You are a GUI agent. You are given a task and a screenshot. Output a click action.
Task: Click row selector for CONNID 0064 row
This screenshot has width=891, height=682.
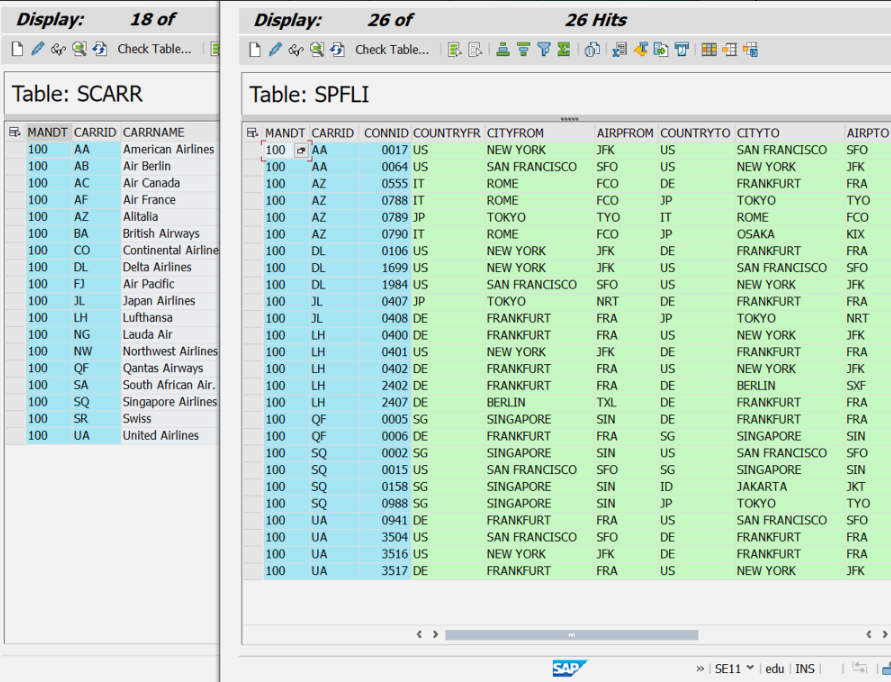click(x=253, y=167)
